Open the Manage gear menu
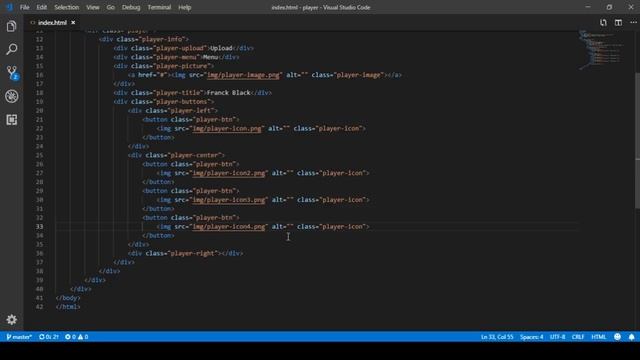Viewport: 640px width, 360px height. [x=11, y=320]
